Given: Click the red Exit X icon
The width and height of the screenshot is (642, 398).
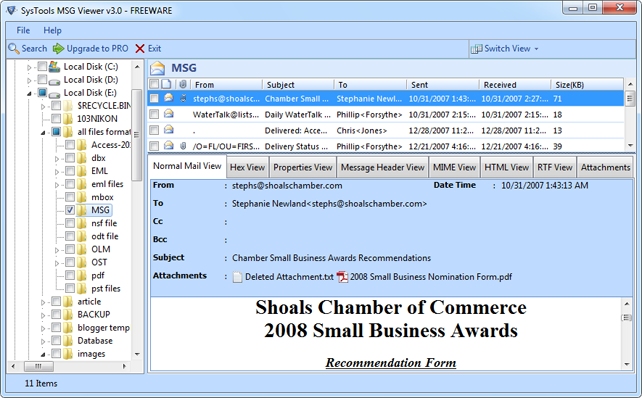Looking at the screenshot, I should coord(140,48).
